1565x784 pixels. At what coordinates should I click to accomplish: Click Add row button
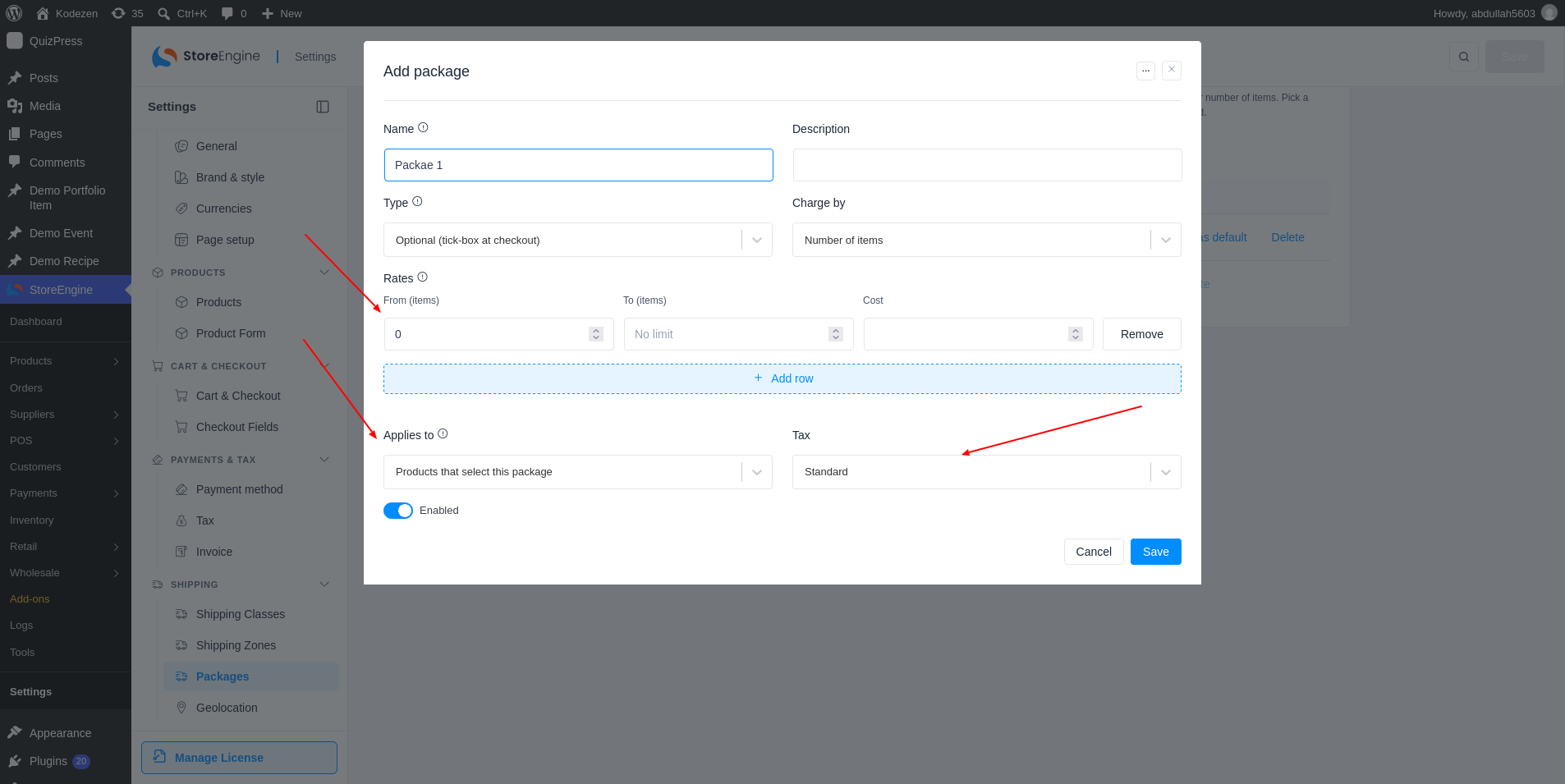pyautogui.click(x=782, y=378)
